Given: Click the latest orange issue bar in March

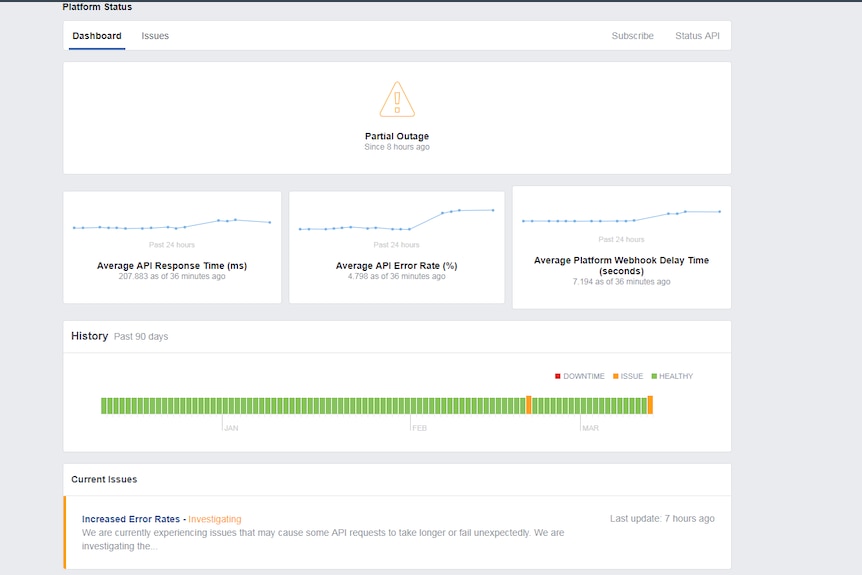Looking at the screenshot, I should click(x=650, y=405).
